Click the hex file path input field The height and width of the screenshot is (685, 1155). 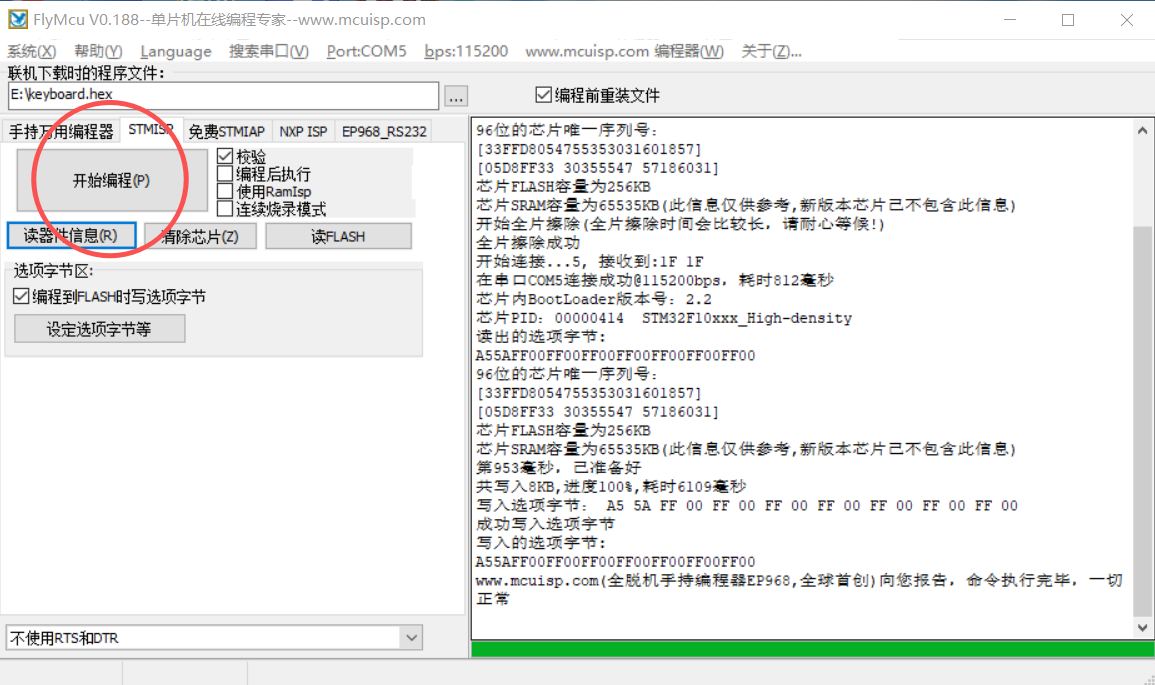point(222,95)
